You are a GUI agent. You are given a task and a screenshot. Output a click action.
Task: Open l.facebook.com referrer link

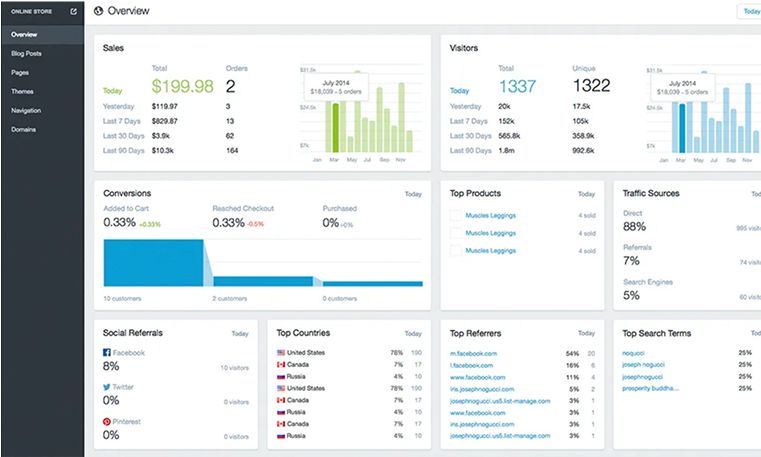tap(471, 365)
